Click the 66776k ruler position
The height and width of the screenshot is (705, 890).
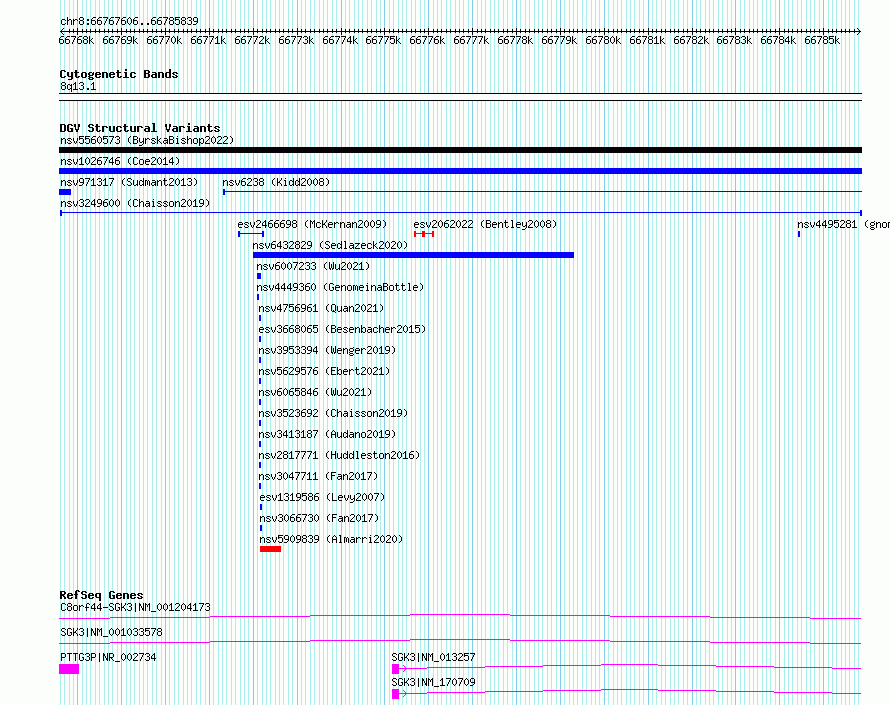427,40
